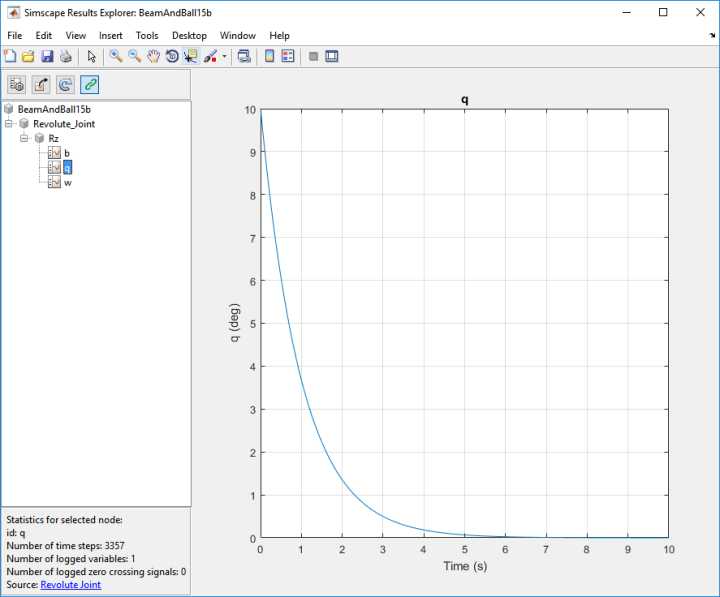Image resolution: width=720 pixels, height=597 pixels.
Task: Open the Edit menu
Action: click(x=44, y=35)
